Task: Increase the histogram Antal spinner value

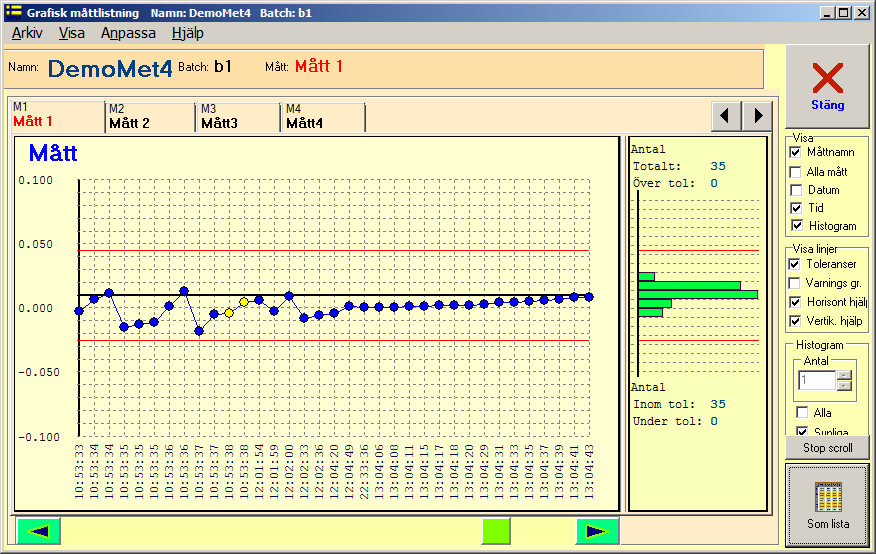Action: tap(844, 375)
